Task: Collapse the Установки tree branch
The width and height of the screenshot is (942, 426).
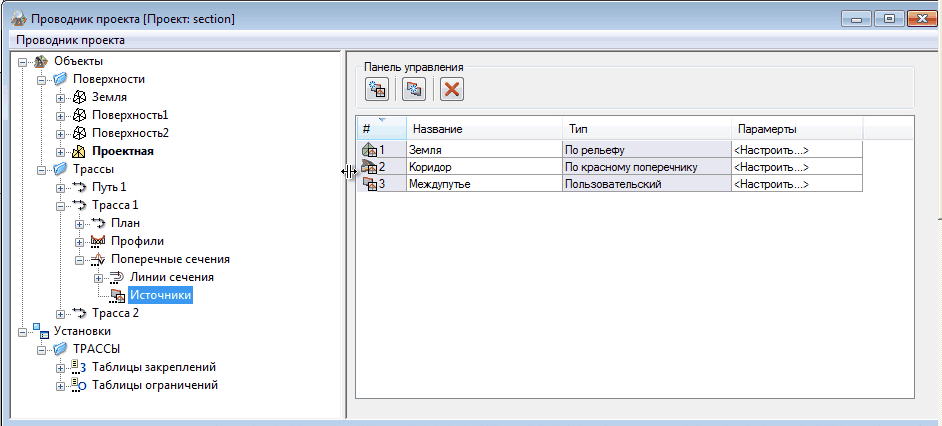Action: [x=23, y=331]
